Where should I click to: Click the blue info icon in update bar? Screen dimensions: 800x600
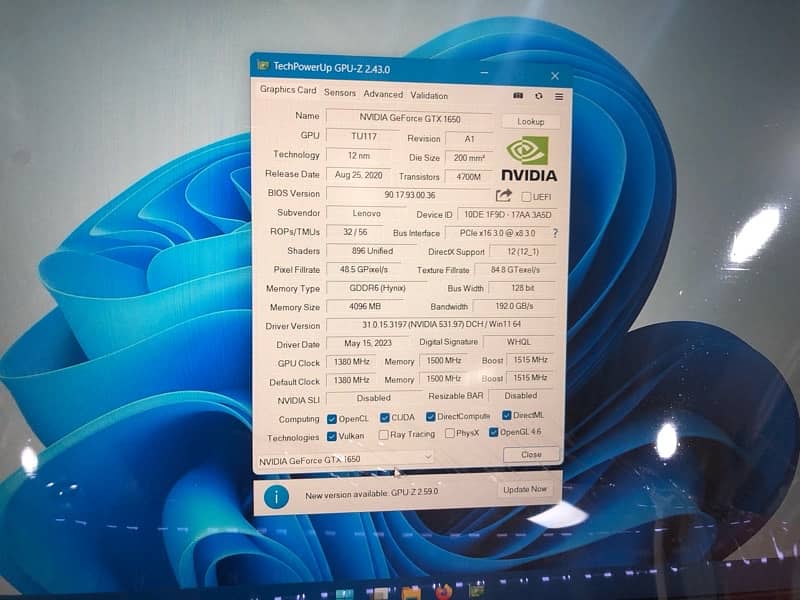click(x=277, y=496)
